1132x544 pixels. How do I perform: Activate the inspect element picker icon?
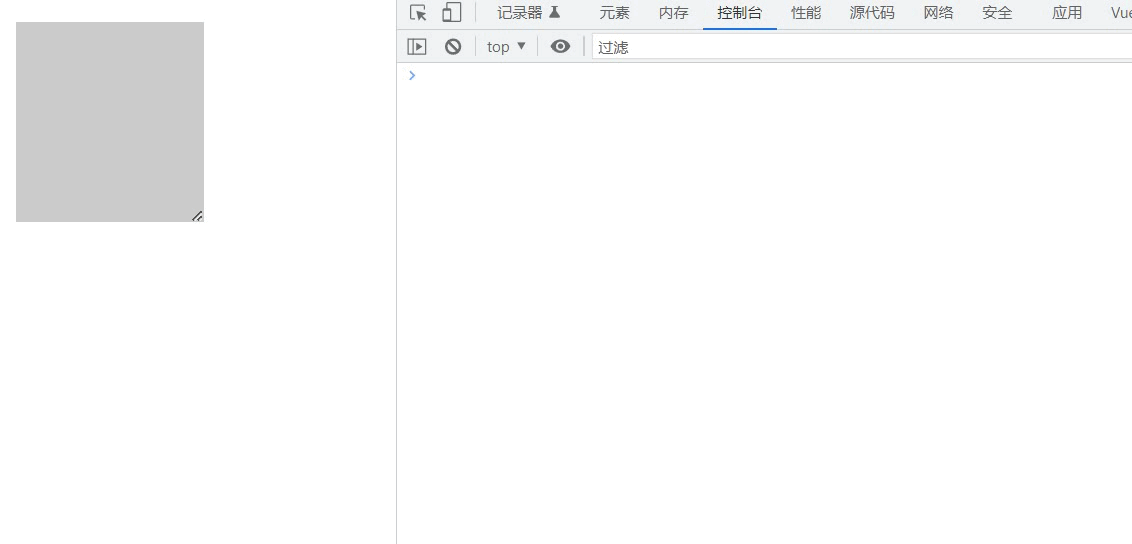[x=418, y=13]
